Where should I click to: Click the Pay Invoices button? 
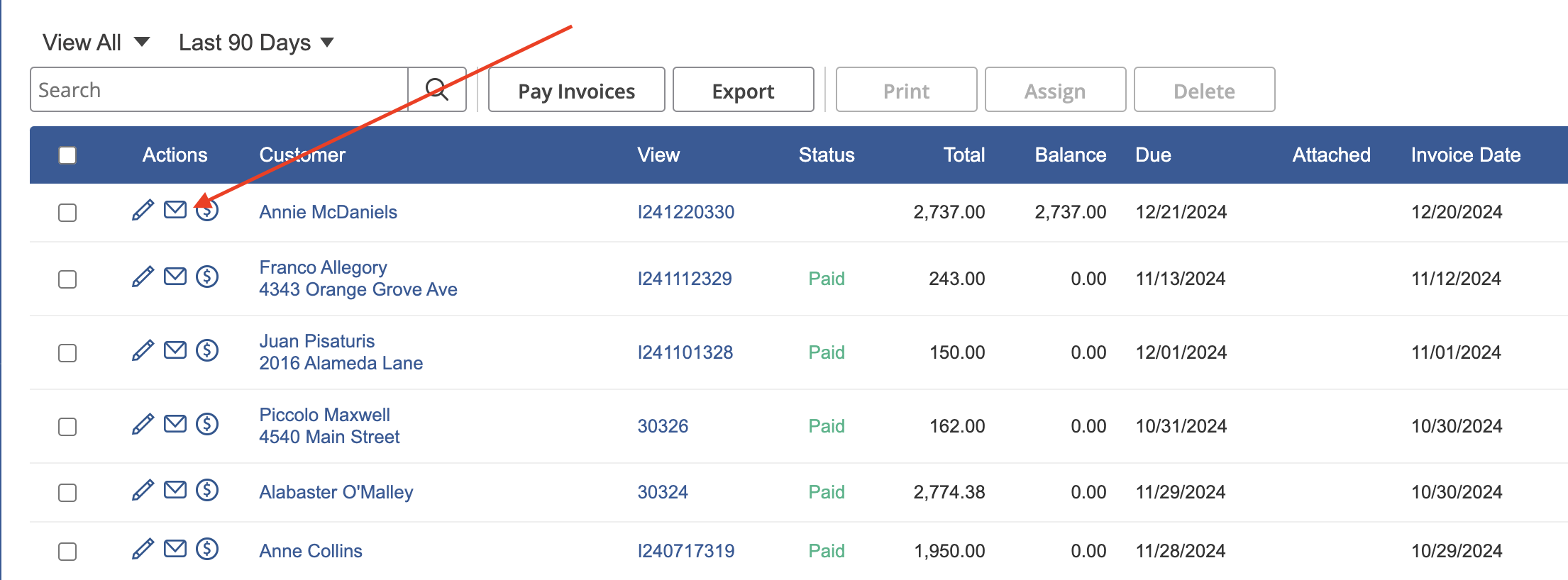(x=577, y=90)
